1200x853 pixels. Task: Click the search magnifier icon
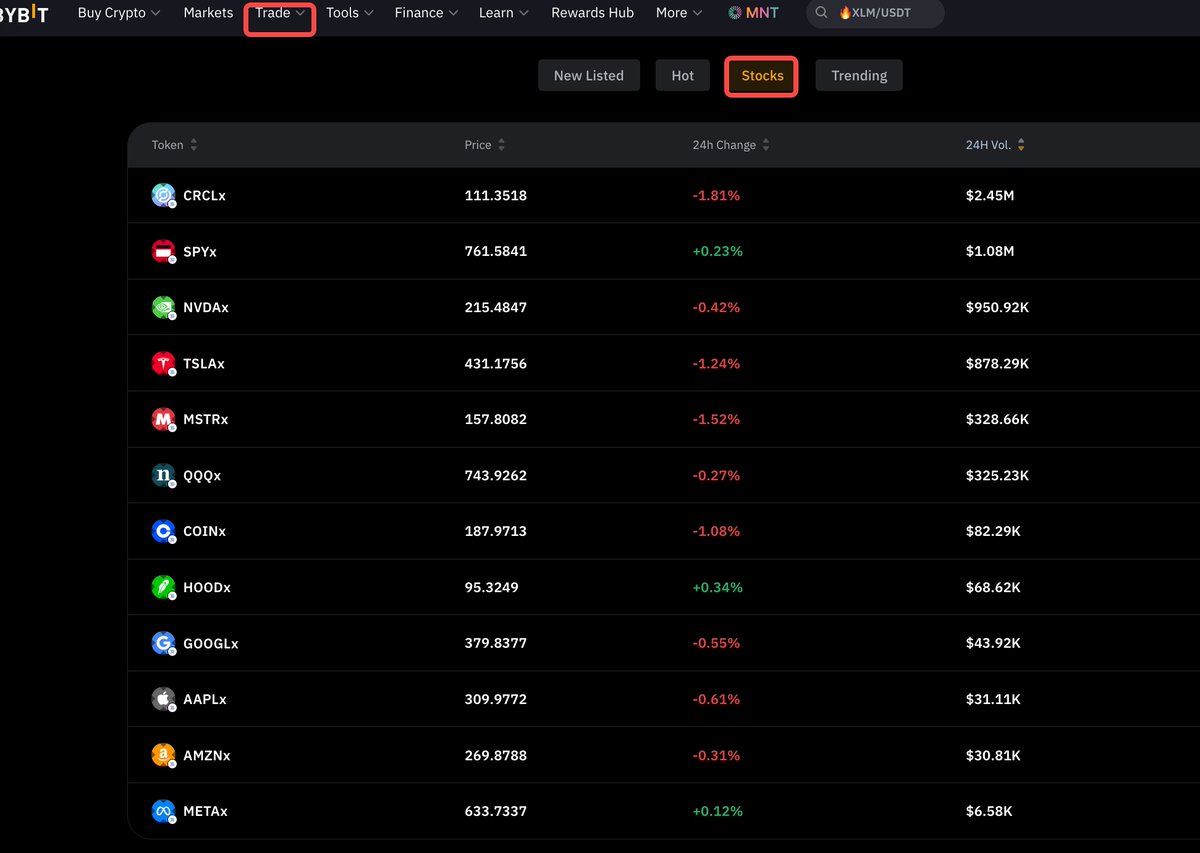[x=822, y=13]
